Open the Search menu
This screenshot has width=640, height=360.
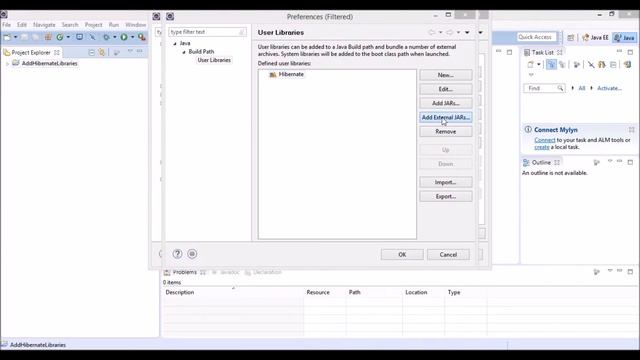click(x=70, y=25)
